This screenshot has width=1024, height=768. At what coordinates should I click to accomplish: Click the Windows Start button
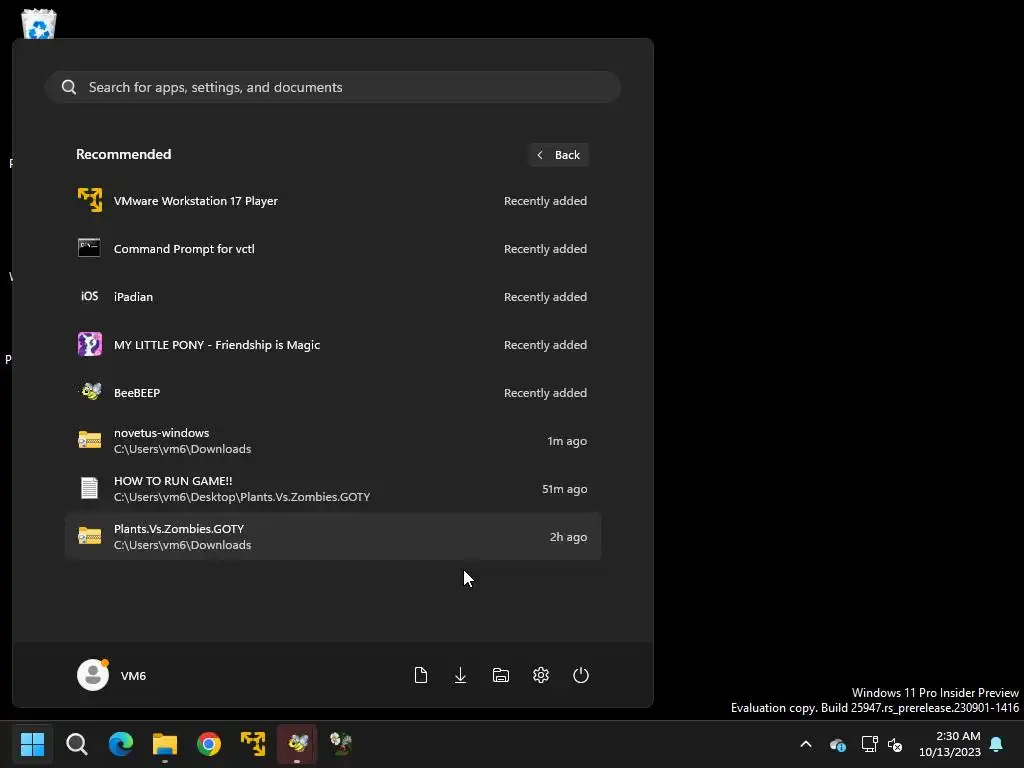click(32, 744)
